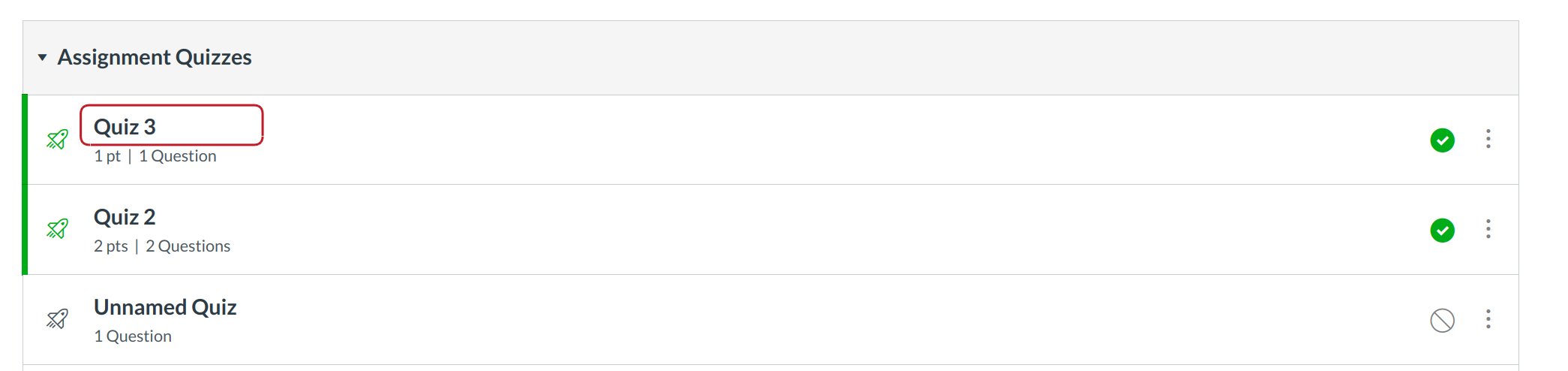Click the "2 pts" label under Quiz 2

111,246
